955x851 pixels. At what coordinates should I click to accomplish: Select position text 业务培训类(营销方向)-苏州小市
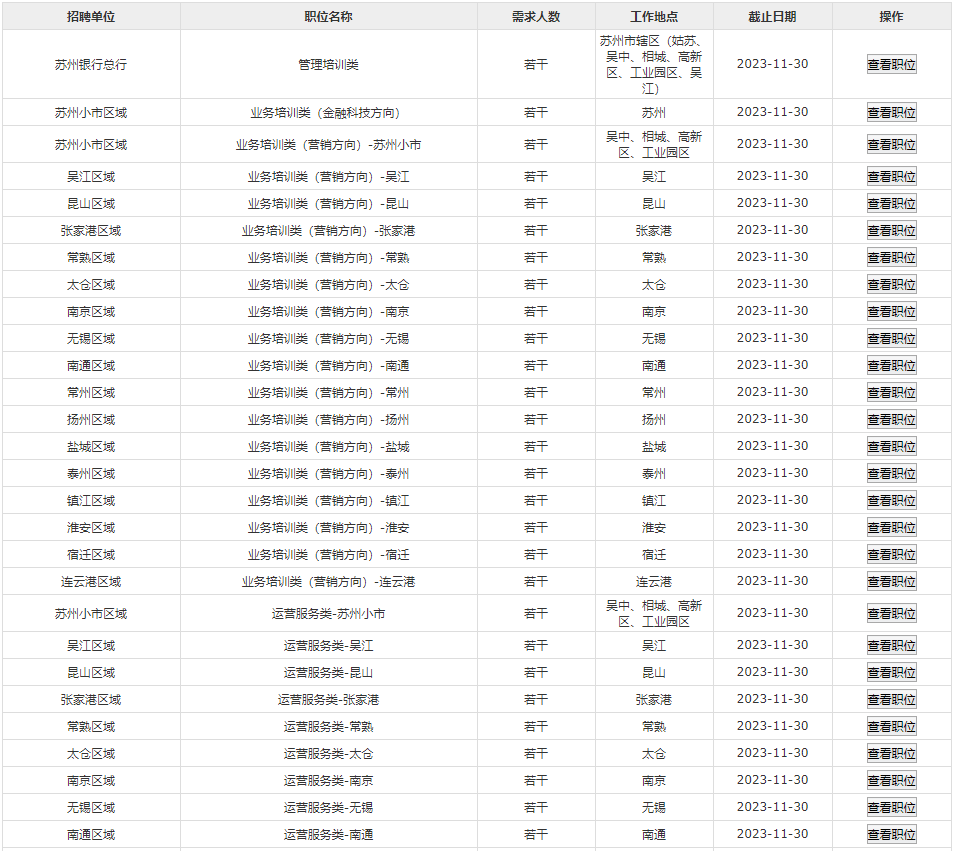click(x=328, y=145)
